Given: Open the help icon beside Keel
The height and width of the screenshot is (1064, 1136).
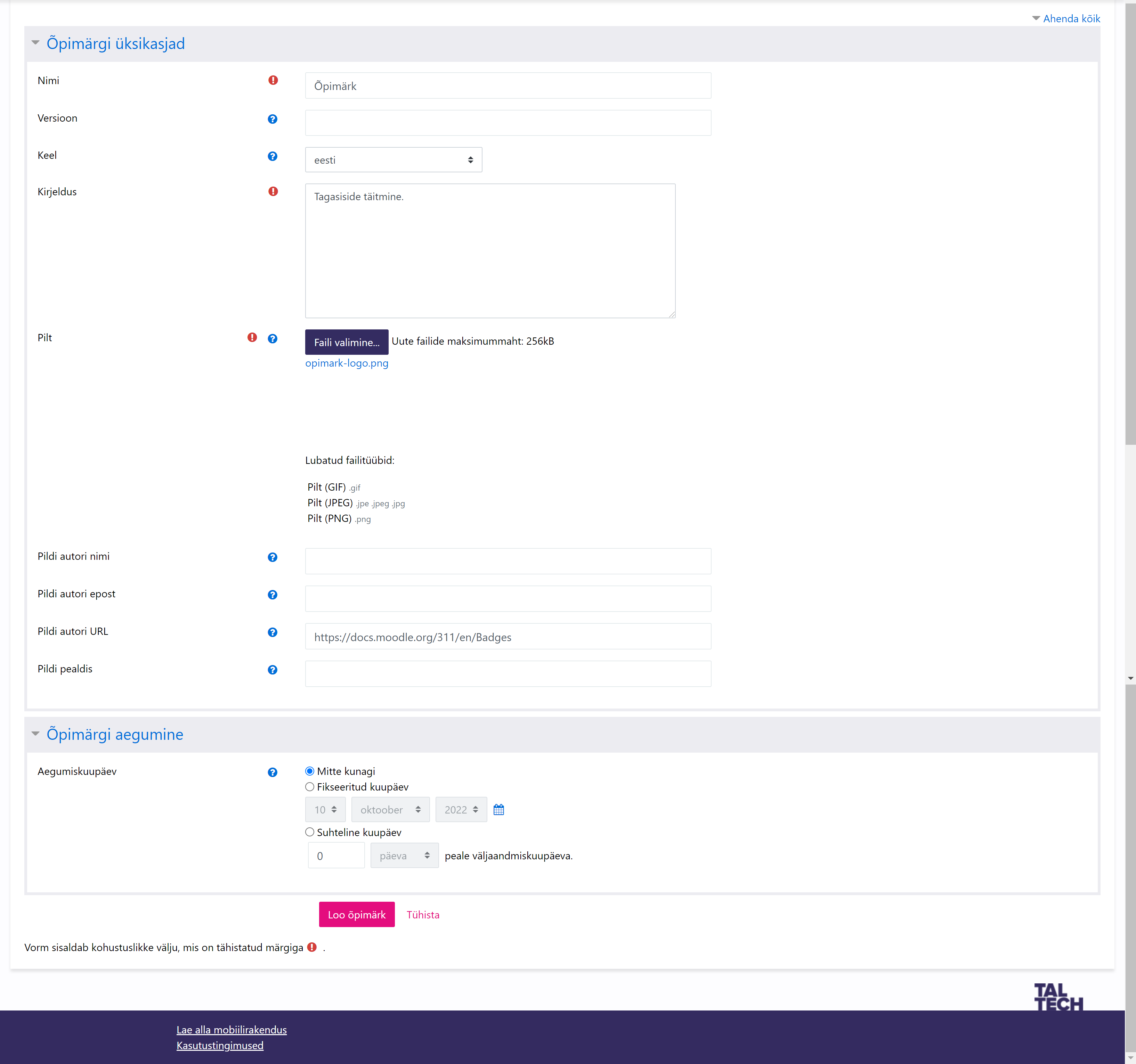Looking at the screenshot, I should [273, 156].
